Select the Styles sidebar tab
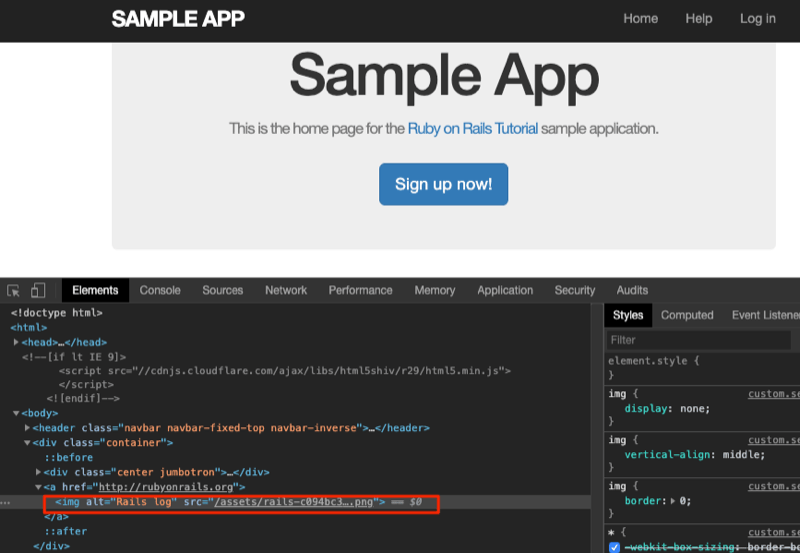The image size is (800, 553). tap(628, 315)
